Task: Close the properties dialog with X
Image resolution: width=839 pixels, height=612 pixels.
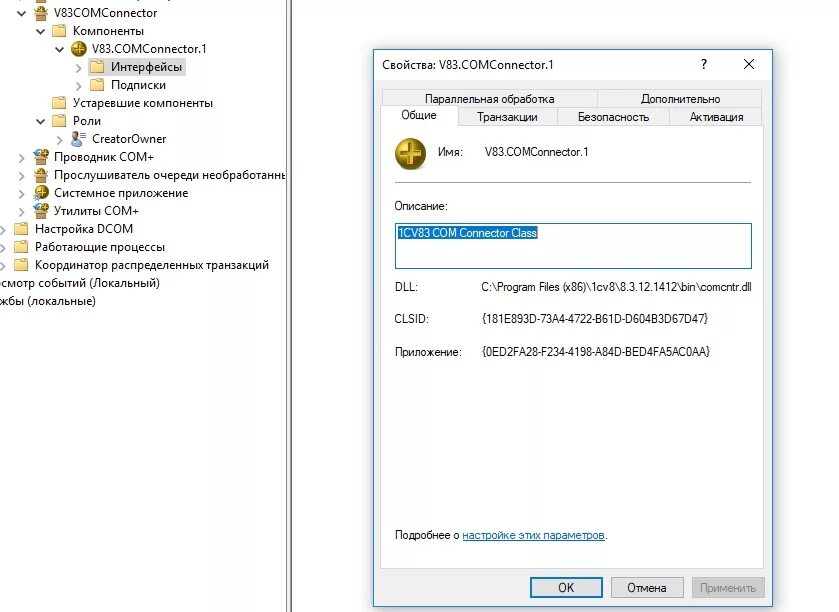Action: 749,64
